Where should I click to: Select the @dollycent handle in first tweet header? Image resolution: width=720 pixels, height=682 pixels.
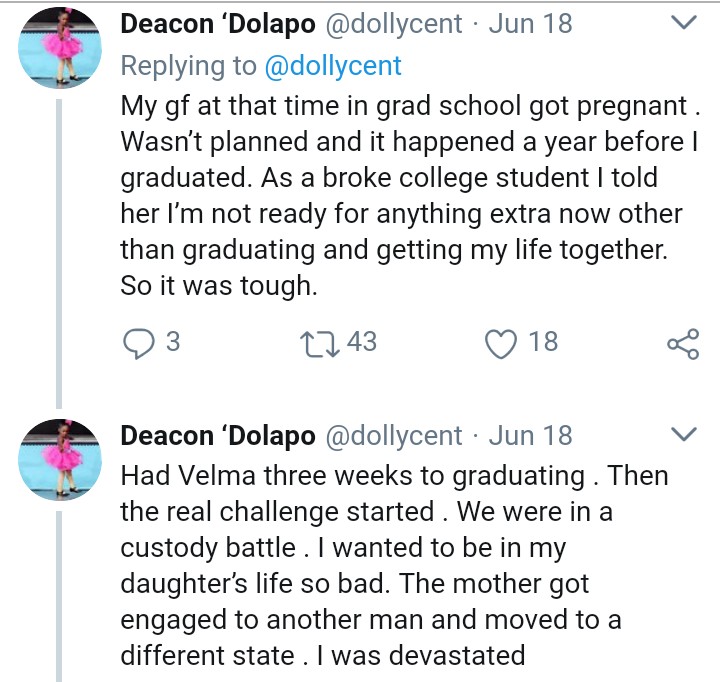394,24
